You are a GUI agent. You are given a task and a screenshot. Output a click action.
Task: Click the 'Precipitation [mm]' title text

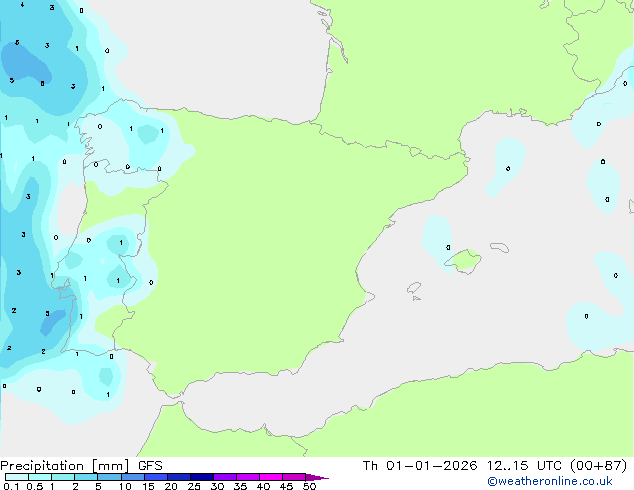tap(65, 466)
